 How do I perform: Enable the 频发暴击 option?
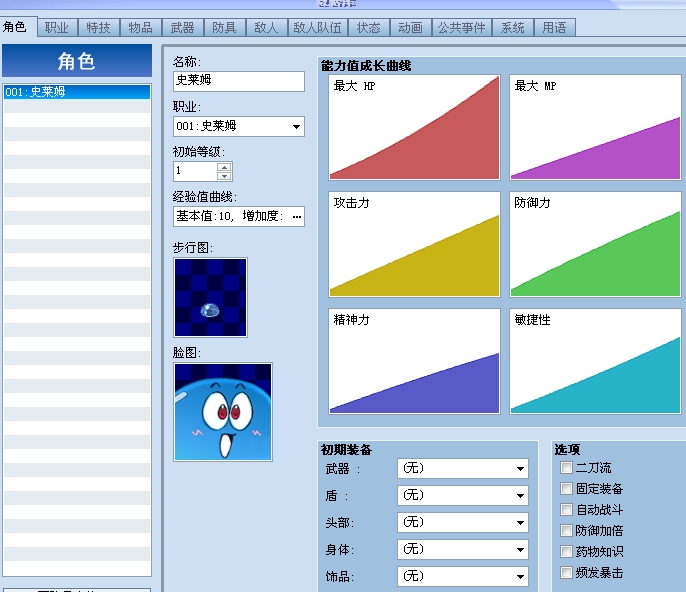pyautogui.click(x=566, y=573)
